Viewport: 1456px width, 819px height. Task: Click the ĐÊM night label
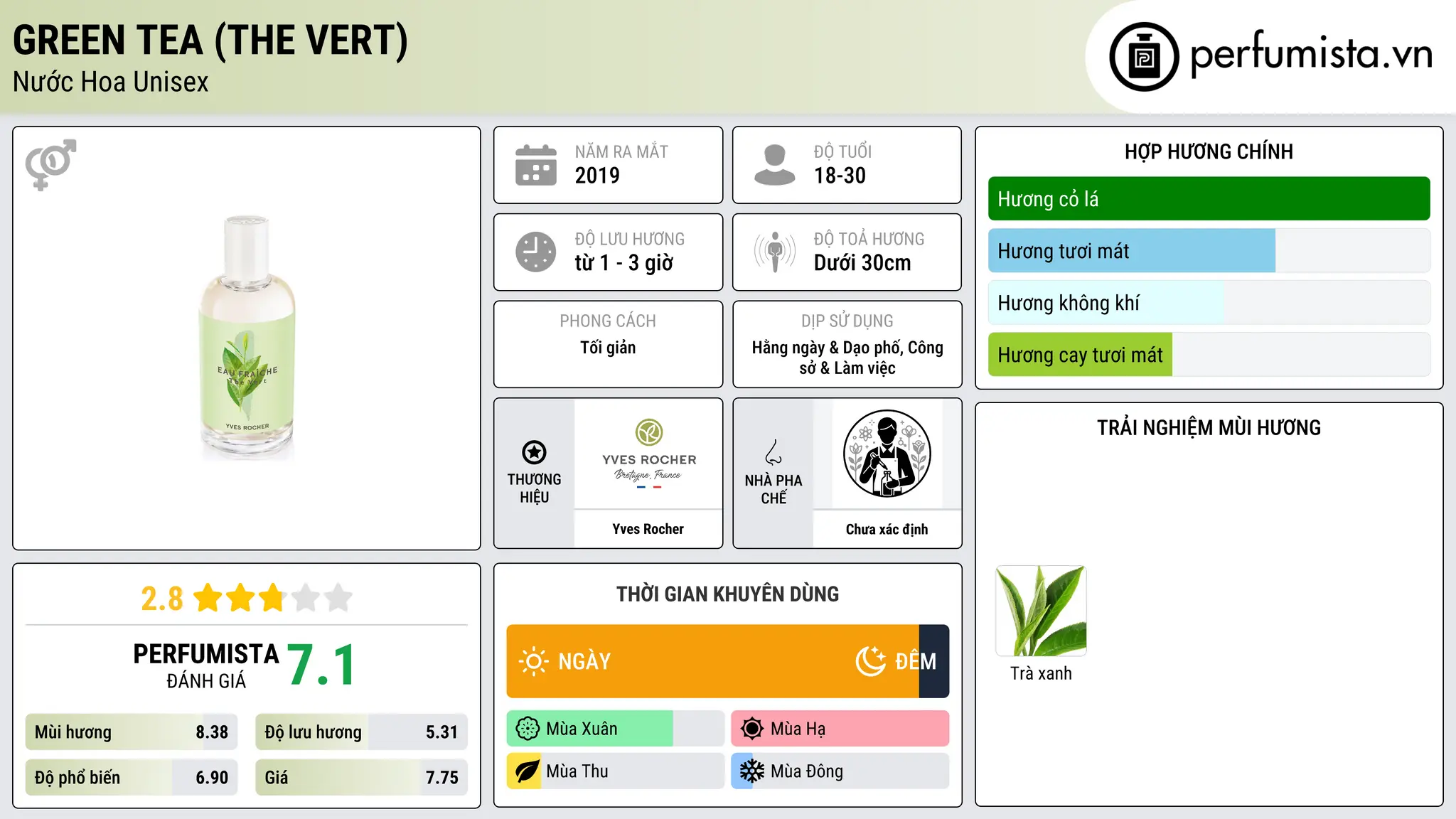click(x=916, y=661)
